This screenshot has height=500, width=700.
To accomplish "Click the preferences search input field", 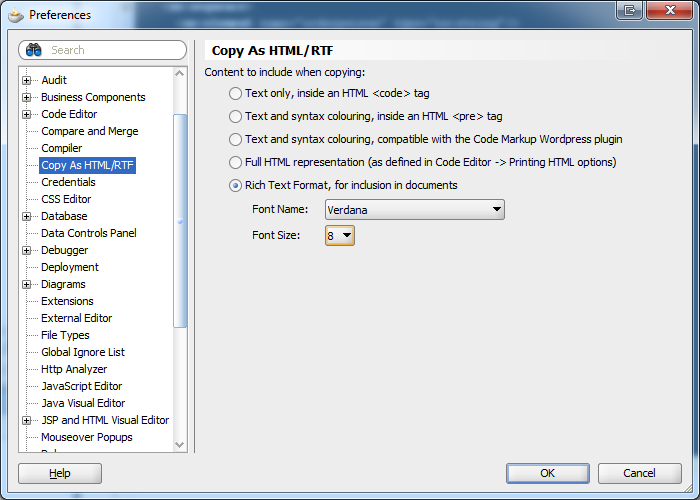I will click(112, 50).
